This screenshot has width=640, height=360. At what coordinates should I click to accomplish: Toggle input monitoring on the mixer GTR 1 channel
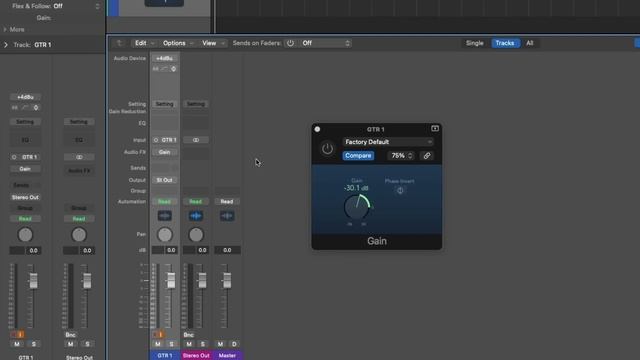(161, 335)
